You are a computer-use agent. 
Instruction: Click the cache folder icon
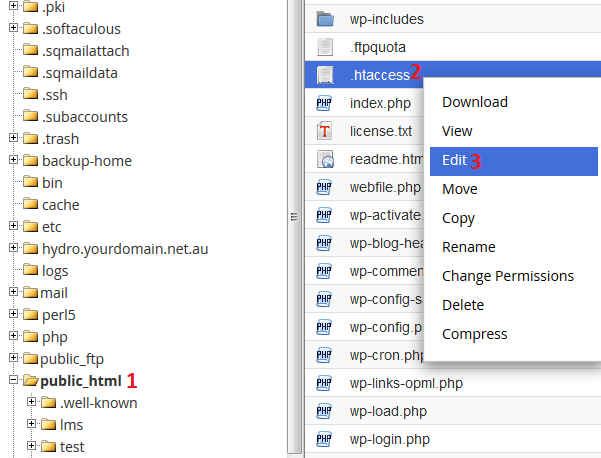30,204
